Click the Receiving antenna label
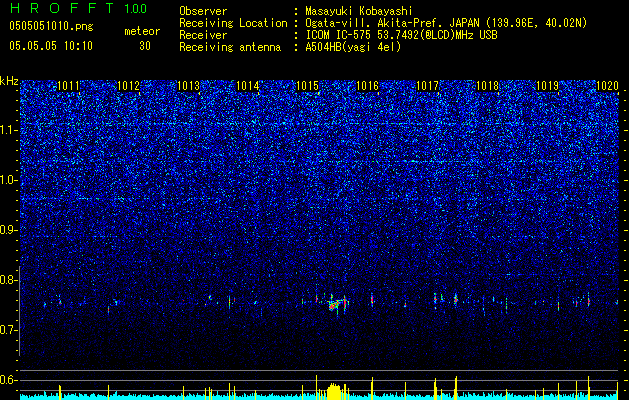The width and height of the screenshot is (629, 400). pos(230,47)
